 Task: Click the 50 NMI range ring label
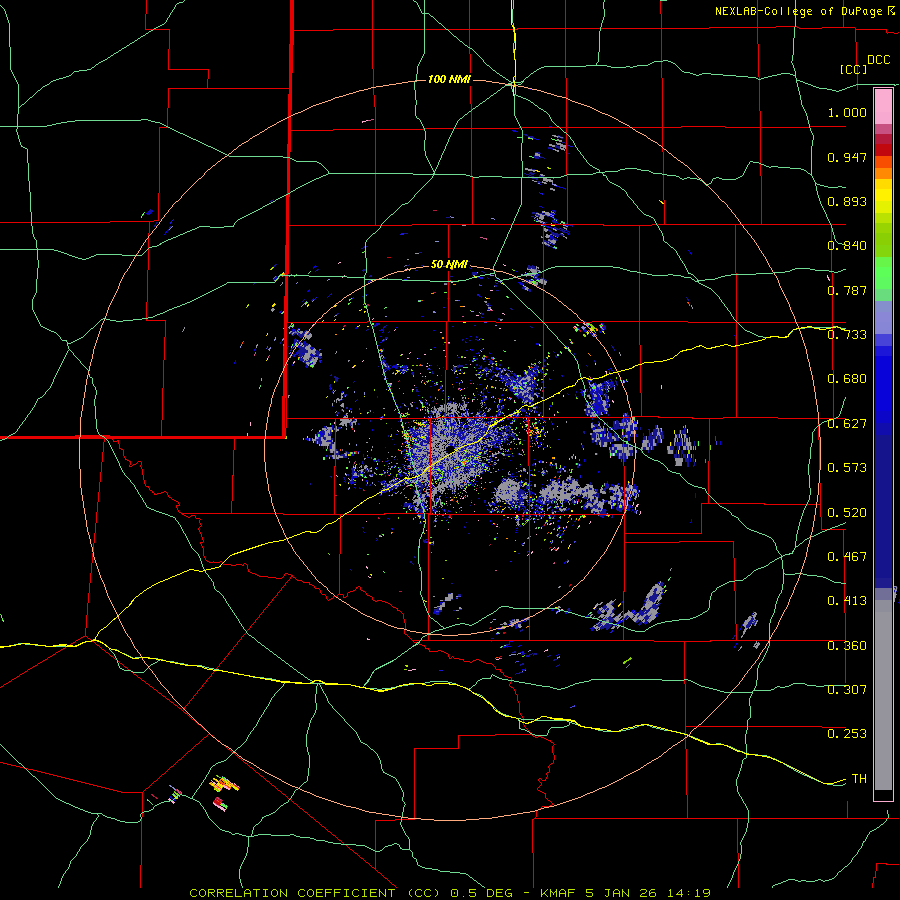449,265
